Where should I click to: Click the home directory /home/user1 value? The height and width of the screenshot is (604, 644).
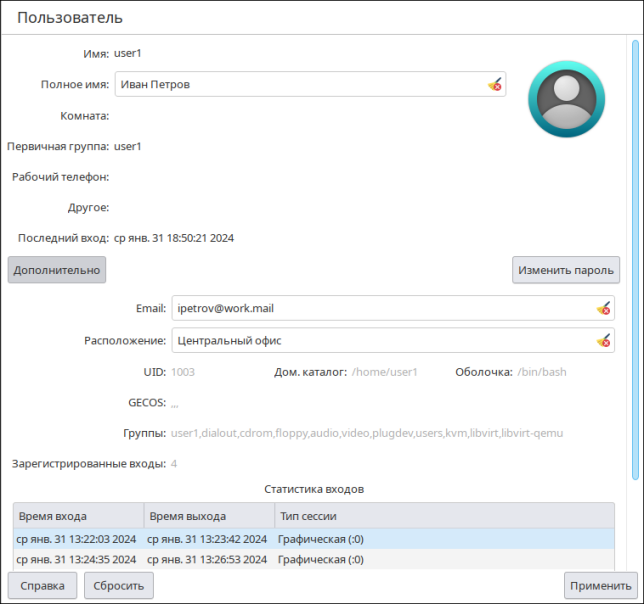tap(384, 372)
